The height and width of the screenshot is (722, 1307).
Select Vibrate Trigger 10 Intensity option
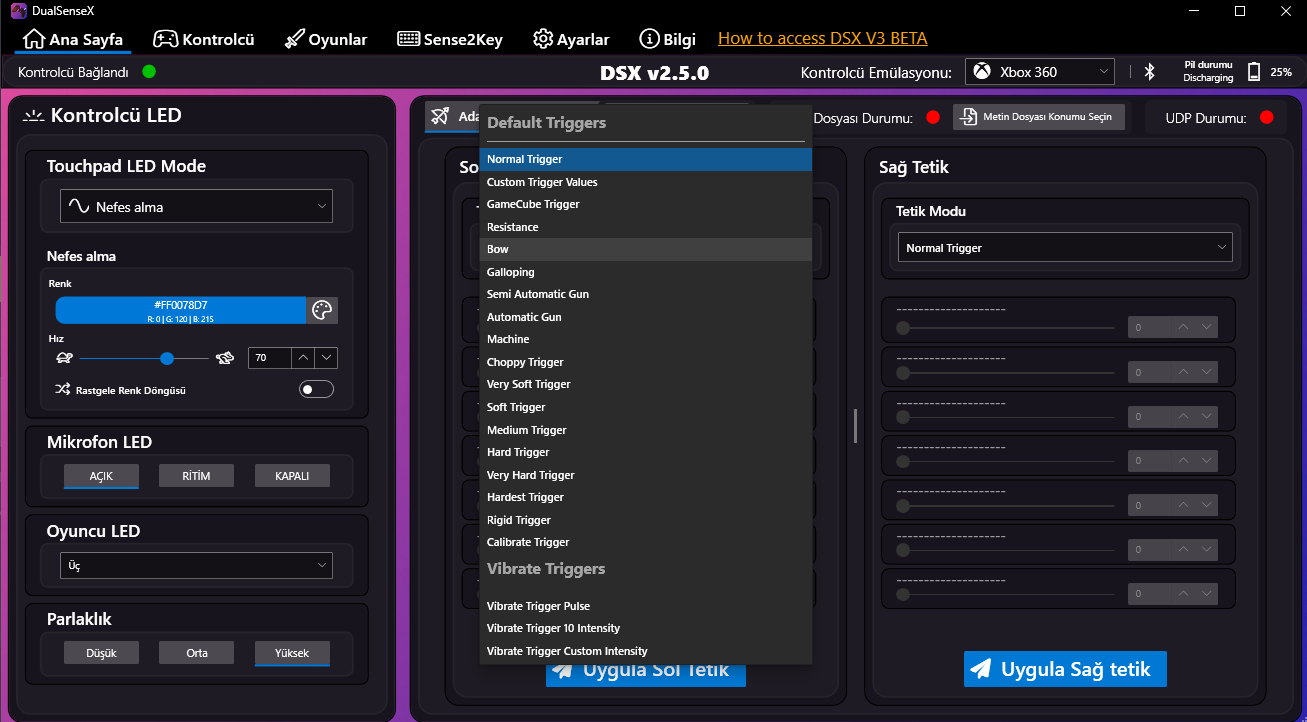click(x=645, y=628)
